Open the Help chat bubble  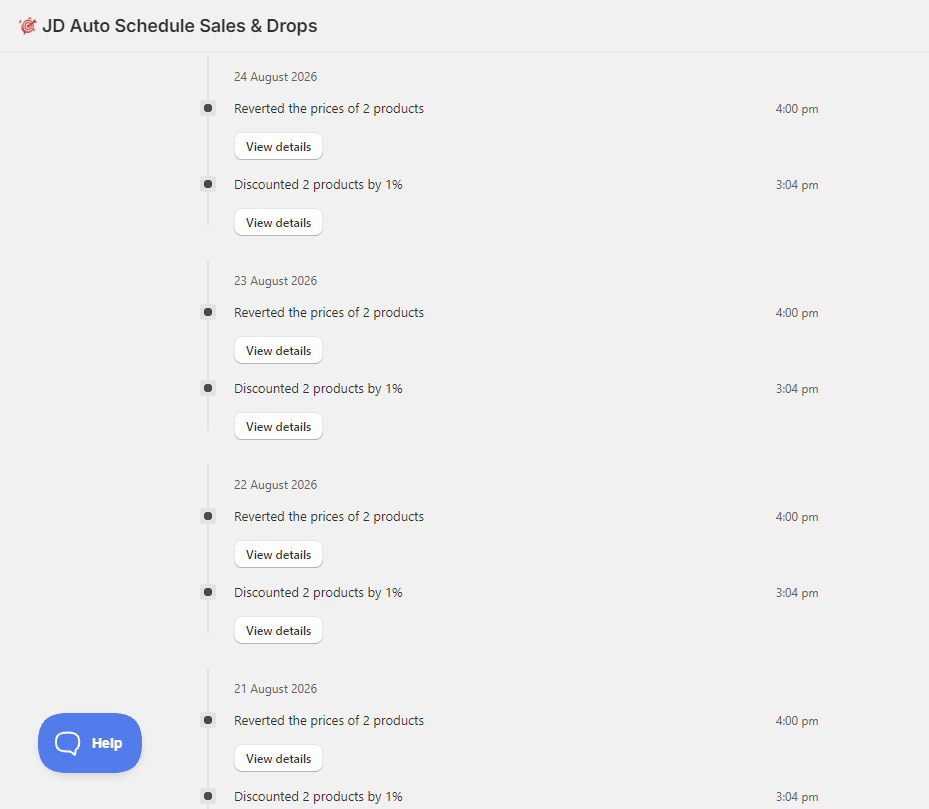90,743
